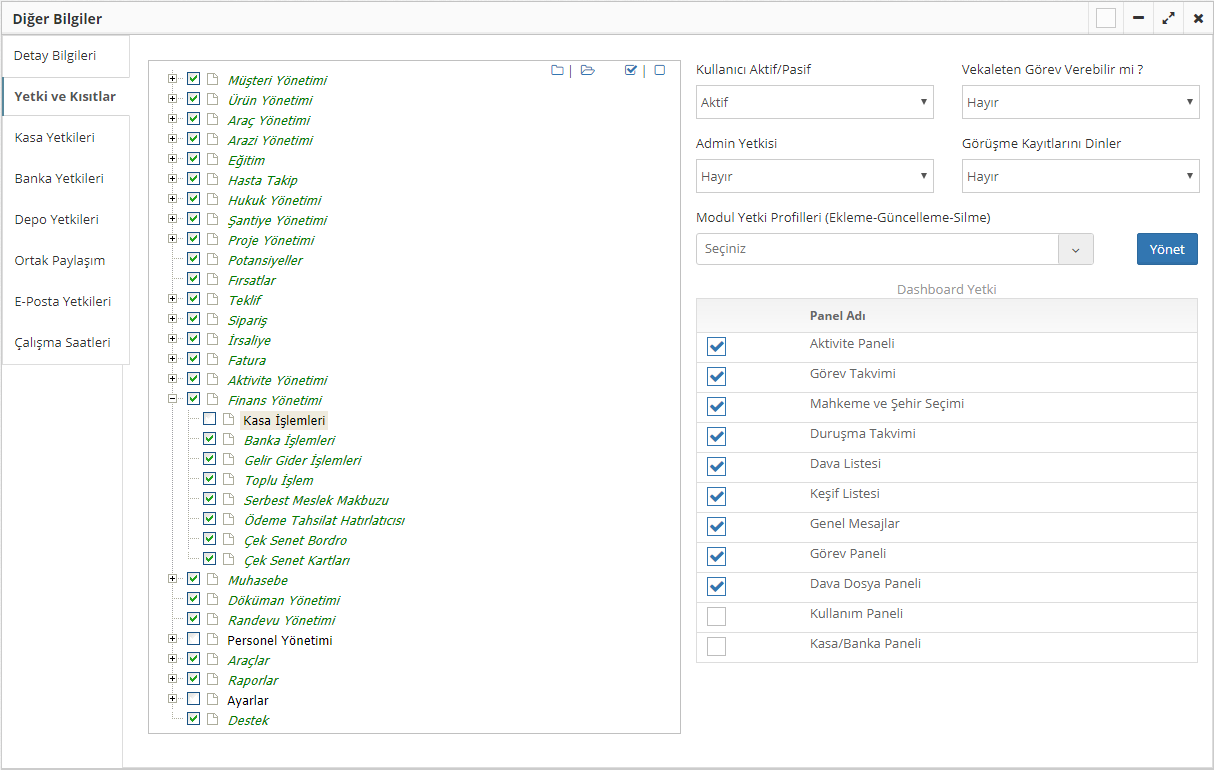The image size is (1214, 770).
Task: Open the Admin Yetkisi dropdown
Action: point(814,176)
